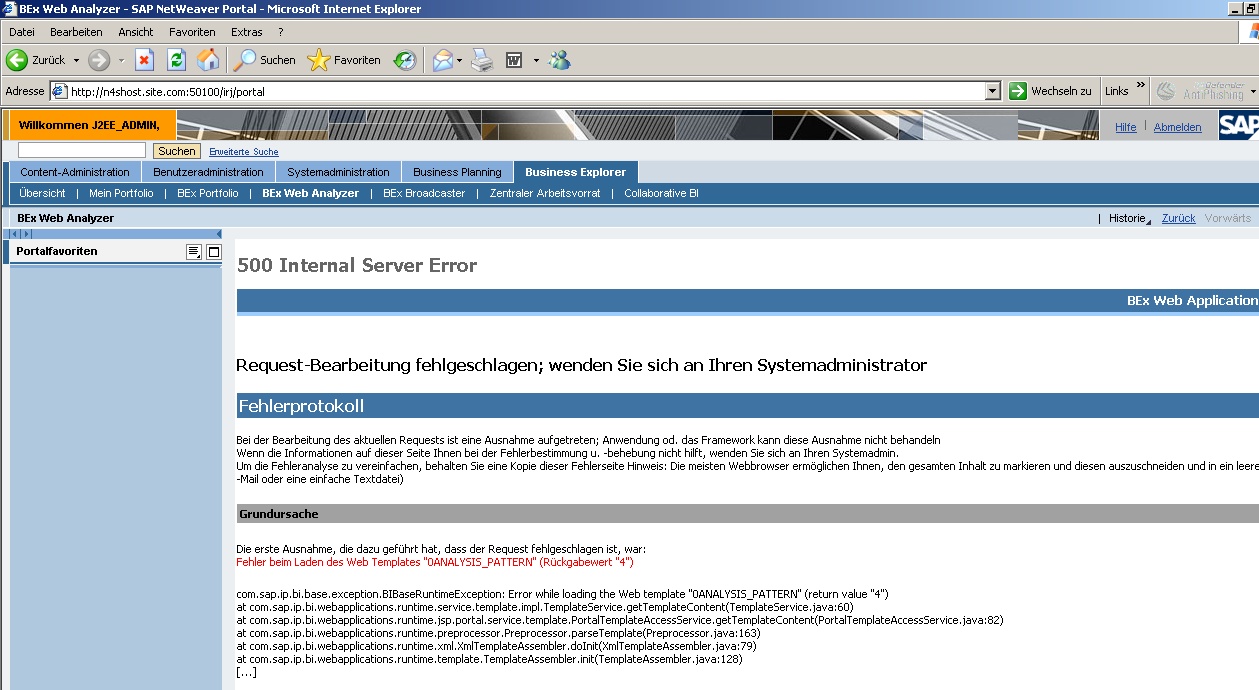Open the Messenger toolbar icon
This screenshot has height=690, width=1259.
pyautogui.click(x=559, y=60)
